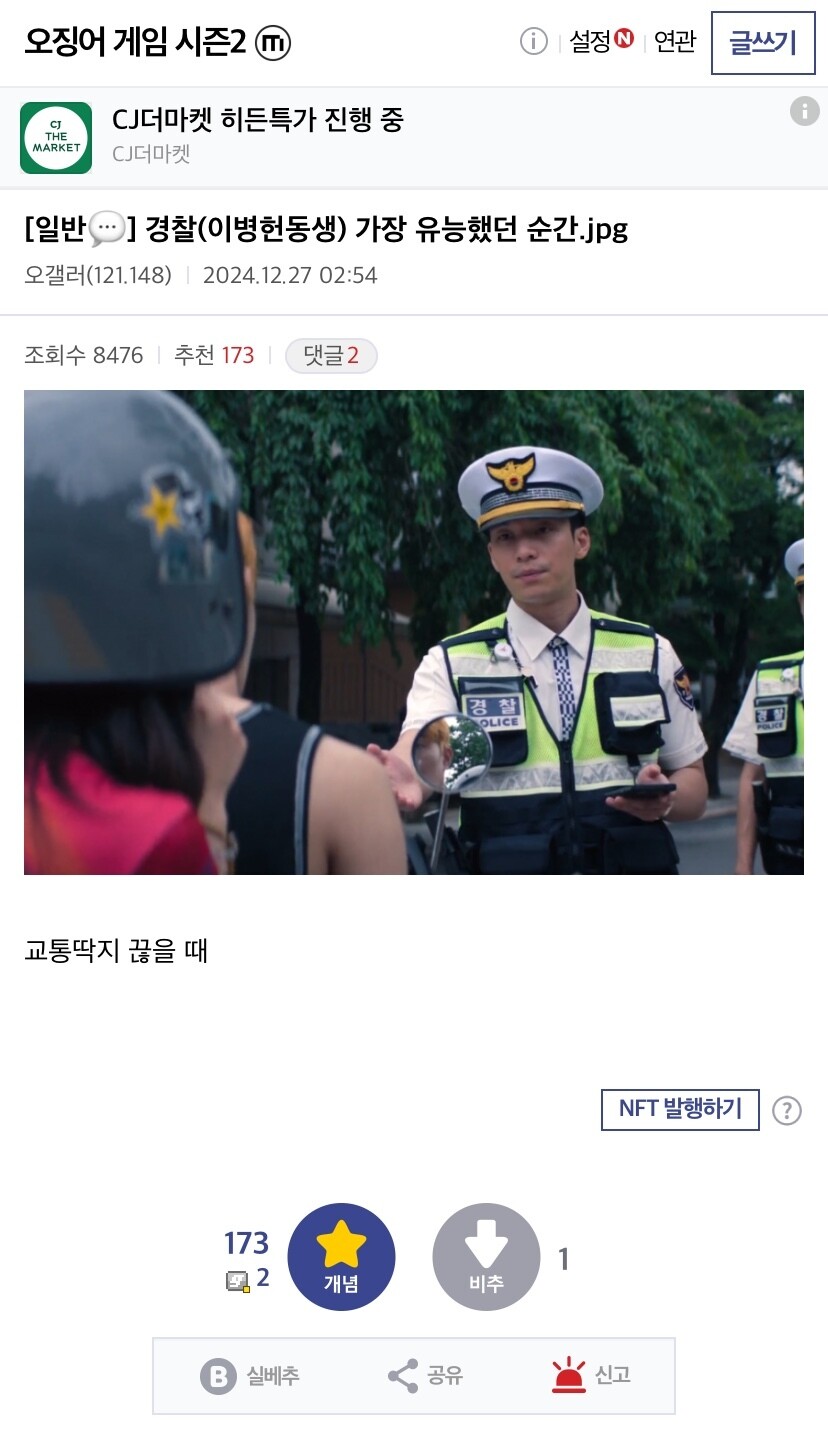Click the 실베추 B icon
Screen dimensions: 828x1442
click(x=218, y=1376)
